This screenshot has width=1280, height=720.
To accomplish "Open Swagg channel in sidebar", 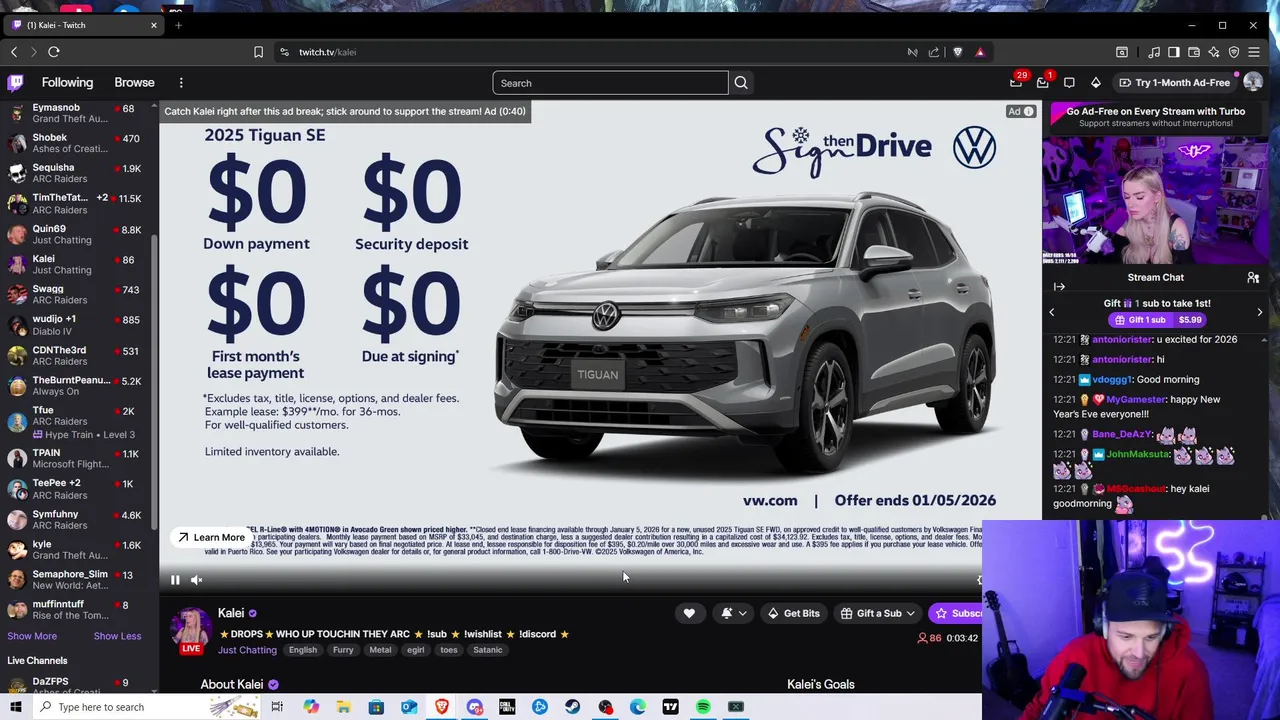I will point(78,294).
